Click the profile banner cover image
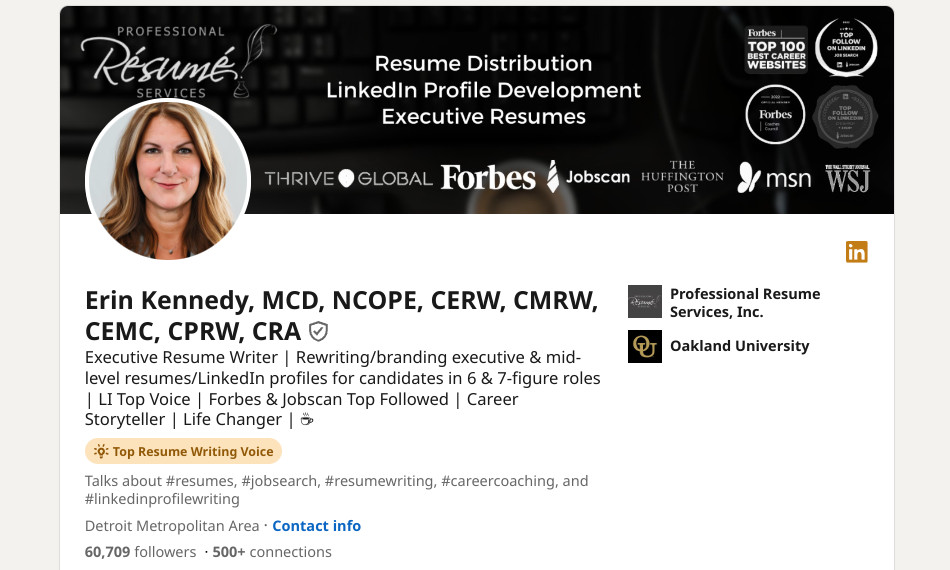950x570 pixels. (x=480, y=140)
